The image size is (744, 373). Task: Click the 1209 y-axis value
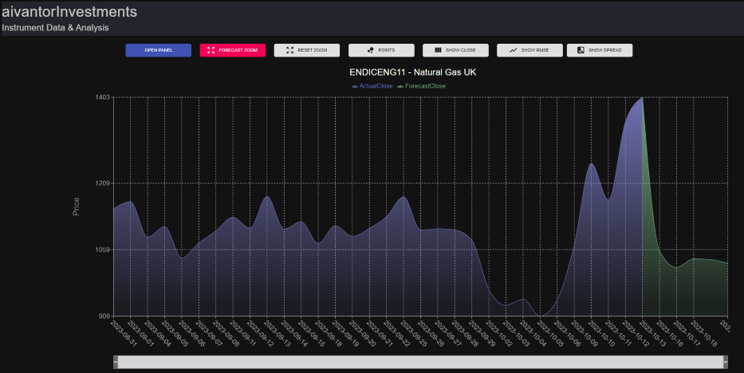tap(102, 183)
